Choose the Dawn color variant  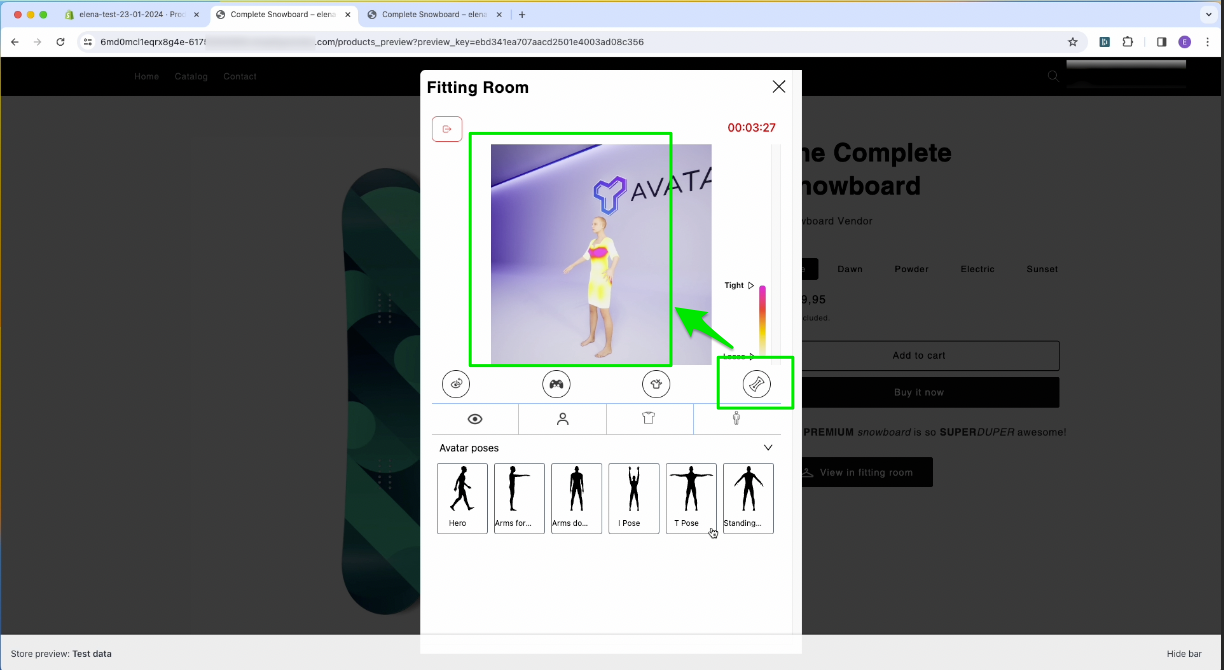point(850,269)
